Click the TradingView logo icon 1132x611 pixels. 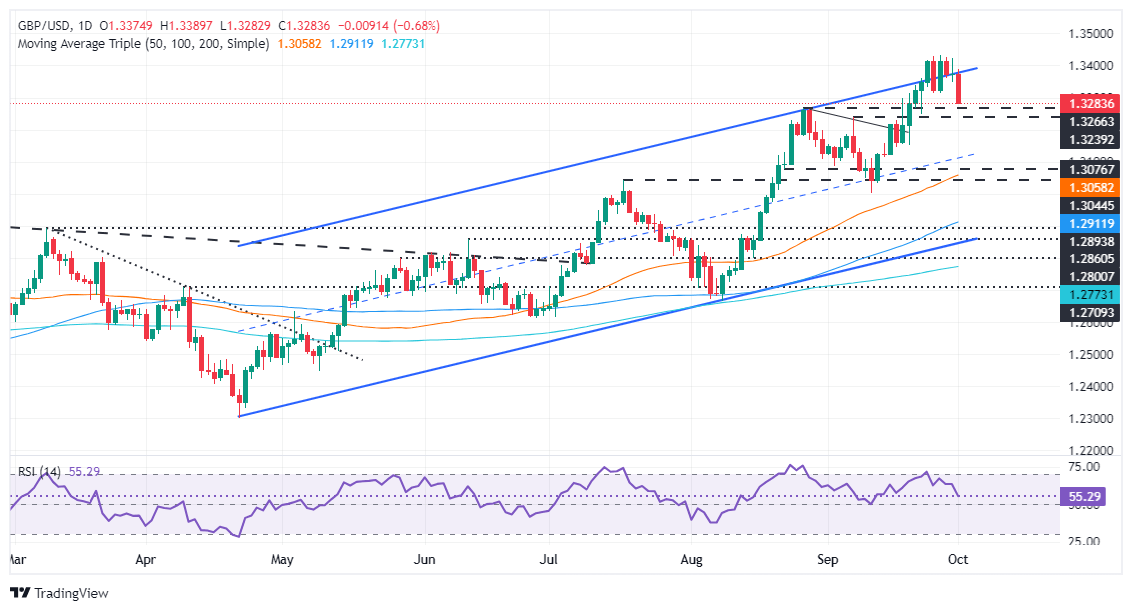(21, 593)
